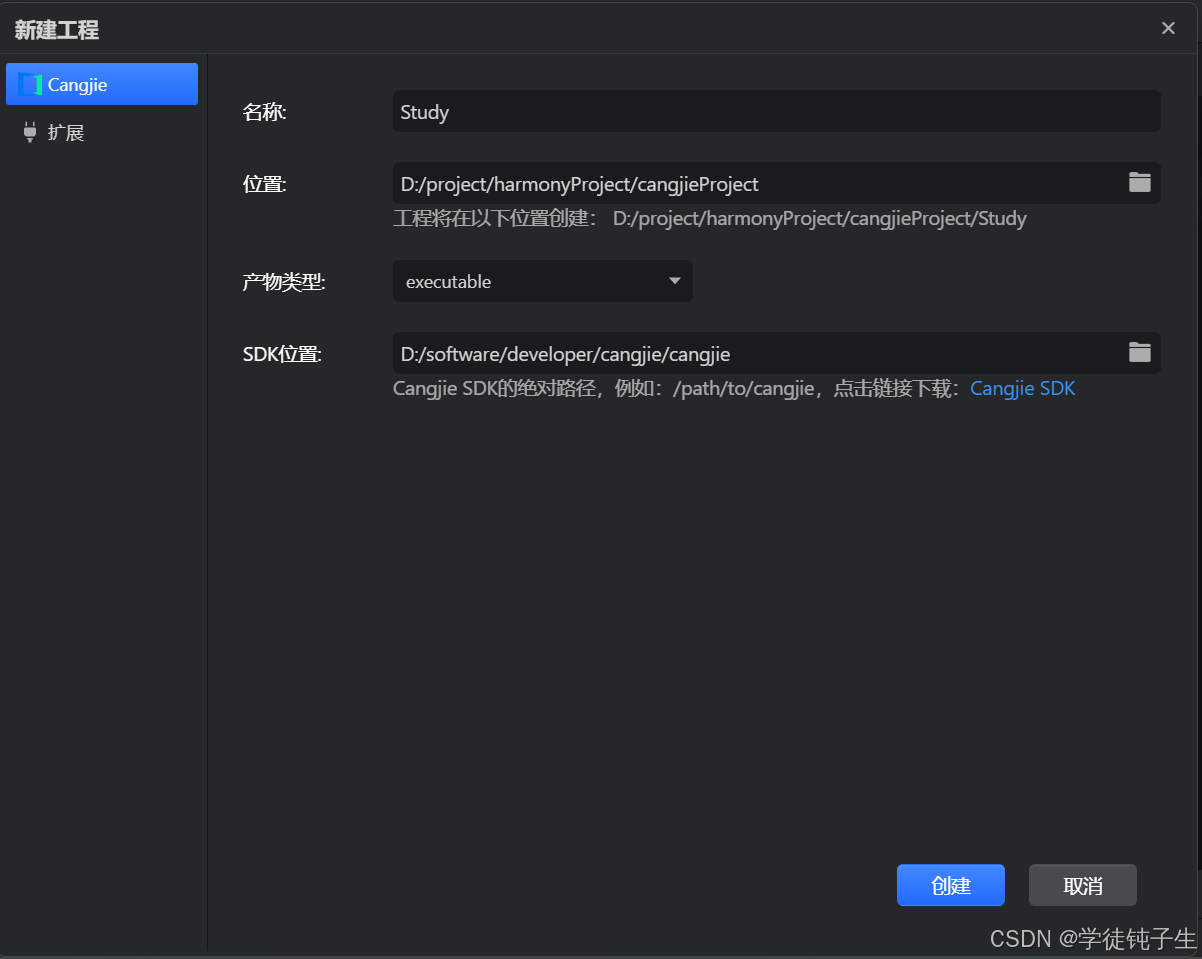Click the plug icon beside 扩展
1202x959 pixels.
point(30,132)
